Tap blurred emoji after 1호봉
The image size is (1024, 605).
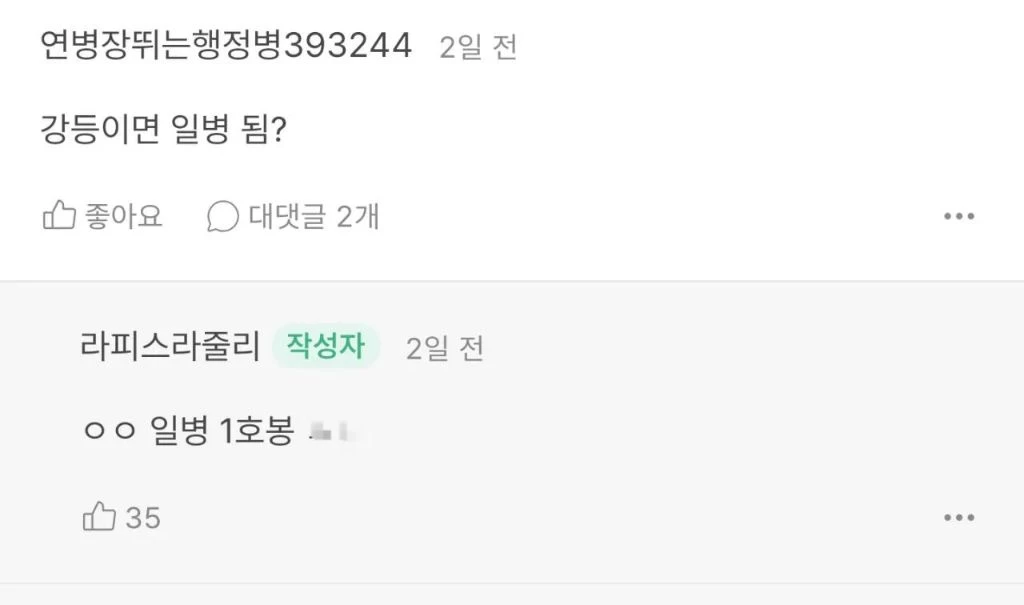pos(338,432)
